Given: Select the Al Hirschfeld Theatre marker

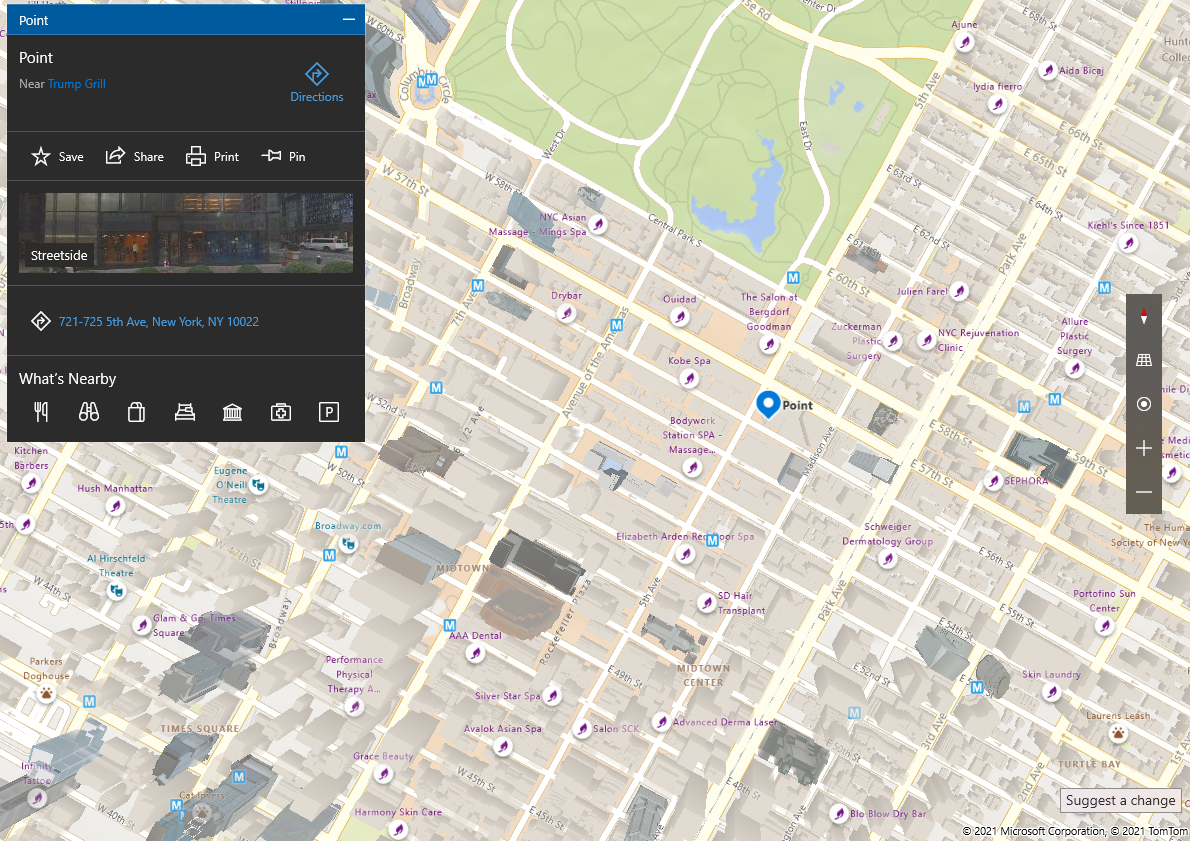Looking at the screenshot, I should (x=116, y=590).
